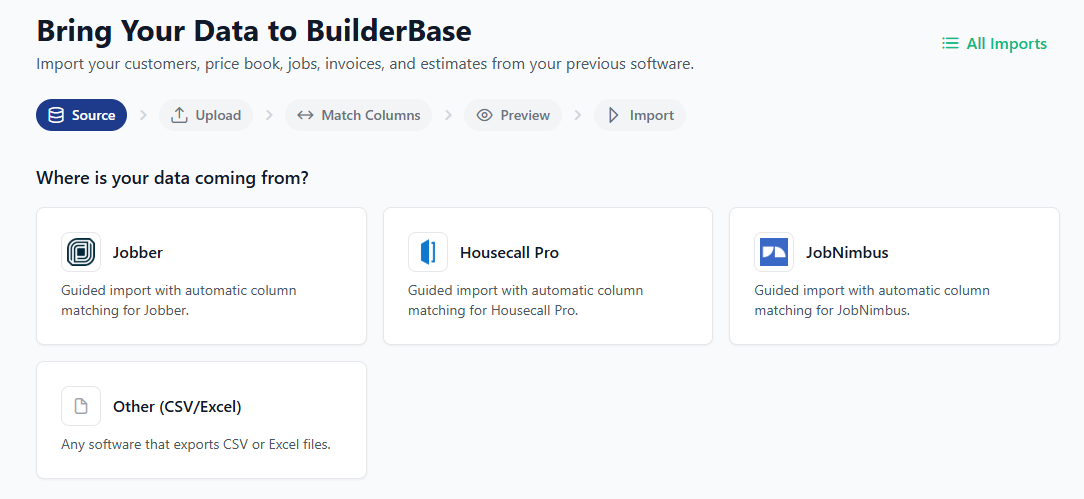Screen dimensions: 1084x499
Task: Click the Jobber guided import description
Action: 178,301
